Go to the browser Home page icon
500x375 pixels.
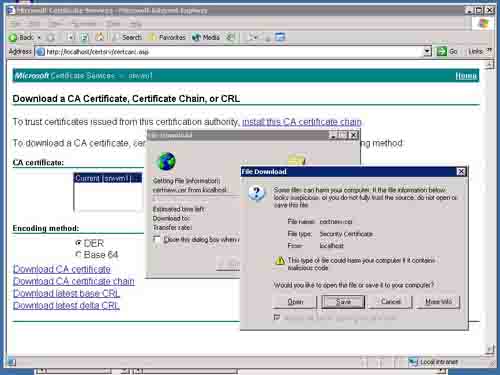click(x=99, y=37)
